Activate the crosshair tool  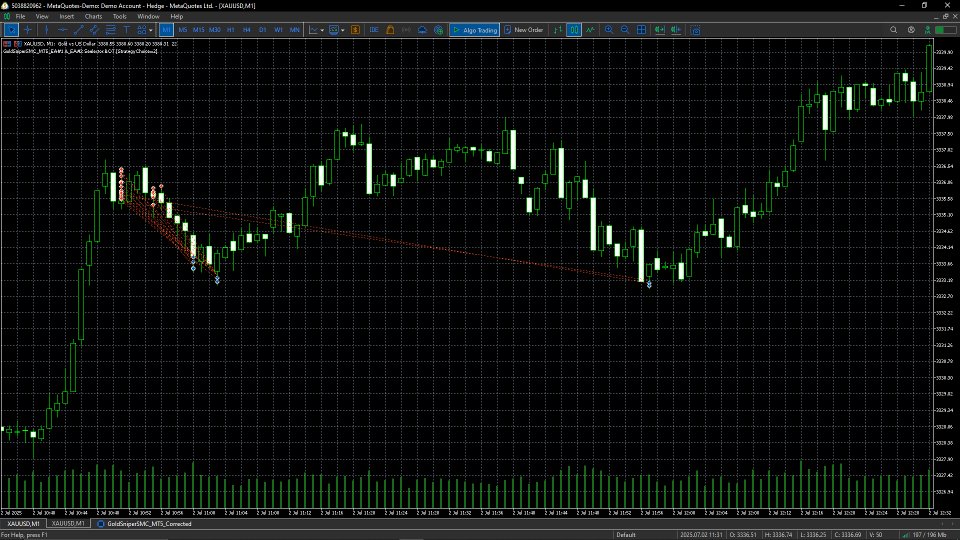(28, 29)
